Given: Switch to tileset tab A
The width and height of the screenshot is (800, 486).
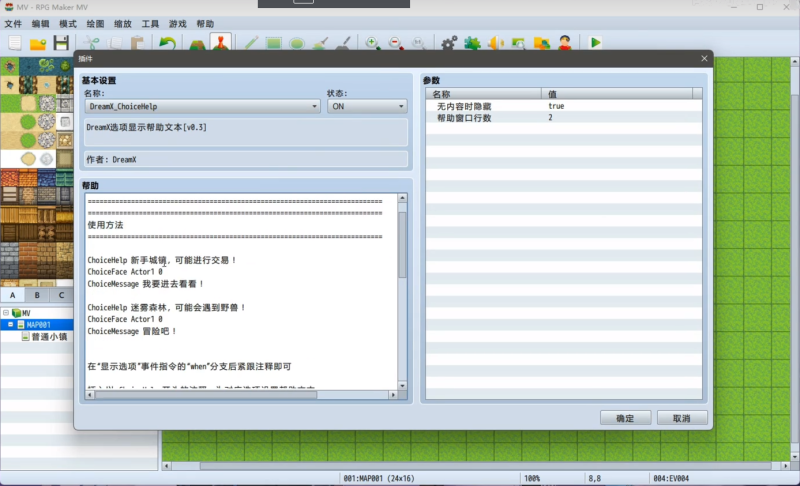Looking at the screenshot, I should click(x=13, y=295).
